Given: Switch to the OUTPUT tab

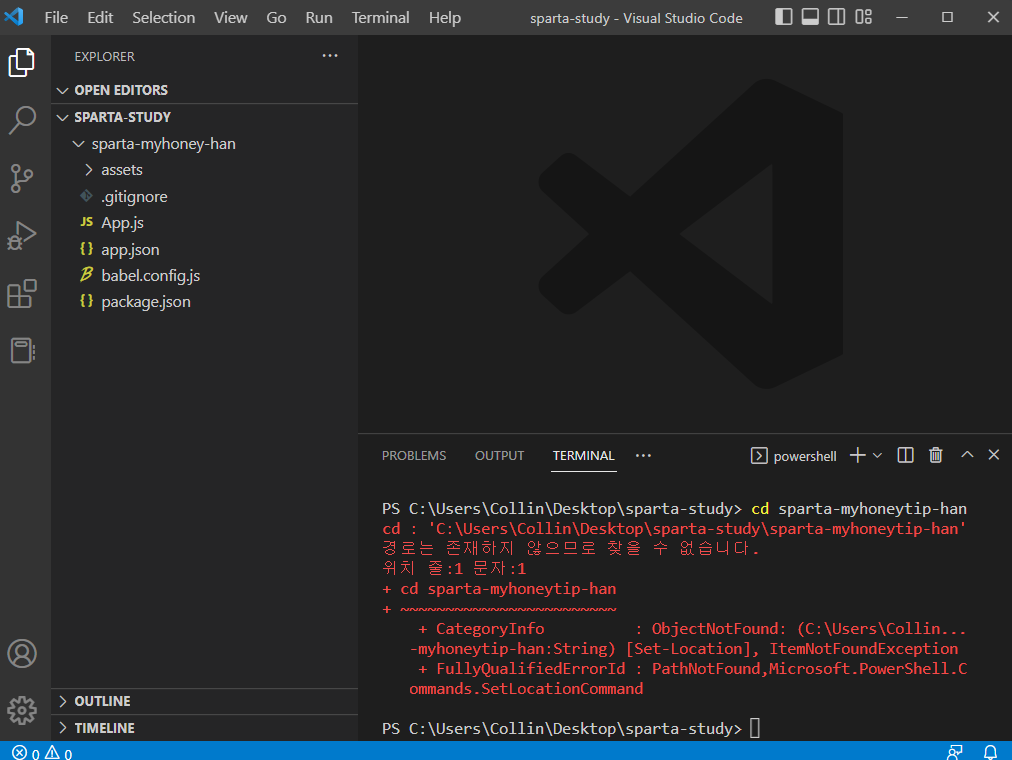Looking at the screenshot, I should [x=500, y=455].
